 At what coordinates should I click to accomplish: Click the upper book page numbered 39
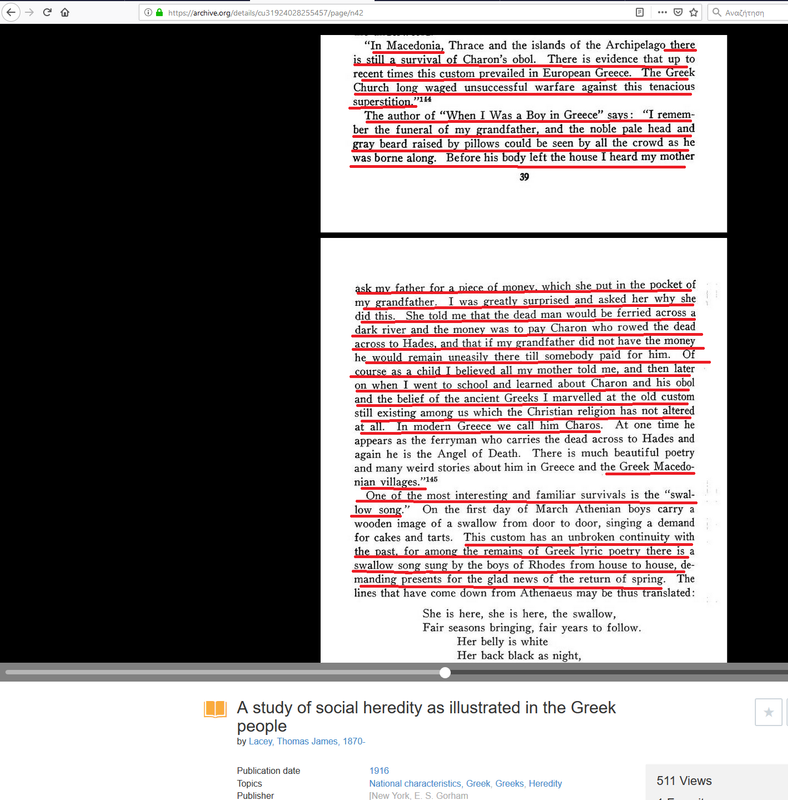point(524,133)
